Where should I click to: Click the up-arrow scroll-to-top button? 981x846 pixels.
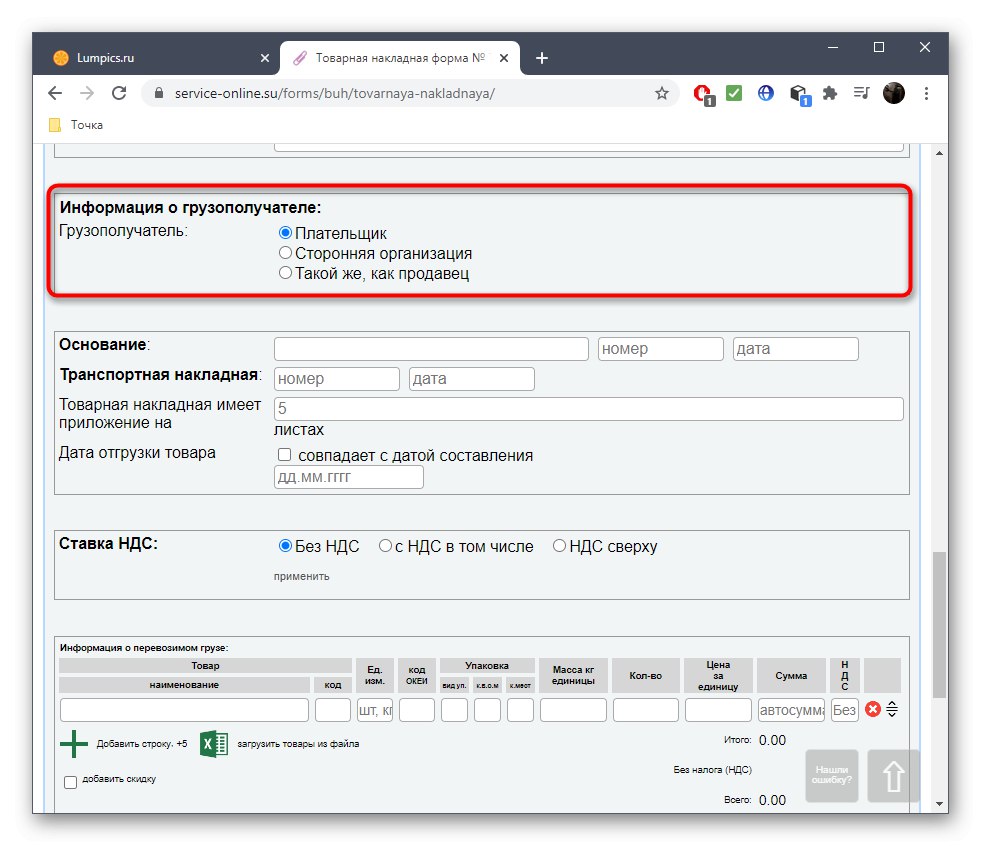(x=893, y=776)
